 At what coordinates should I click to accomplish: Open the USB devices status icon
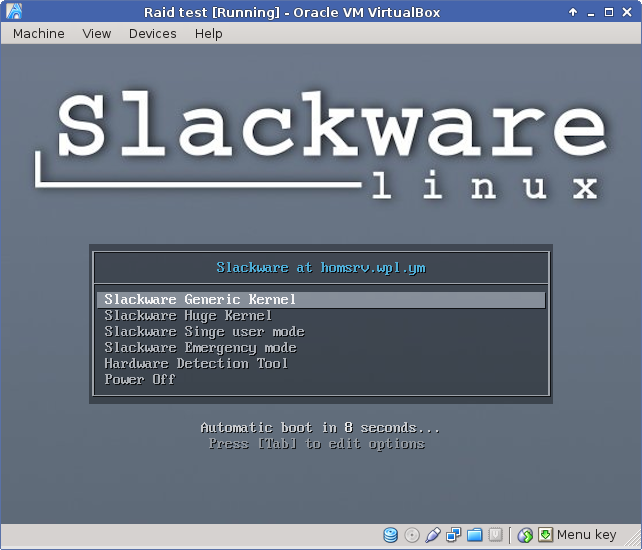pyautogui.click(x=433, y=535)
